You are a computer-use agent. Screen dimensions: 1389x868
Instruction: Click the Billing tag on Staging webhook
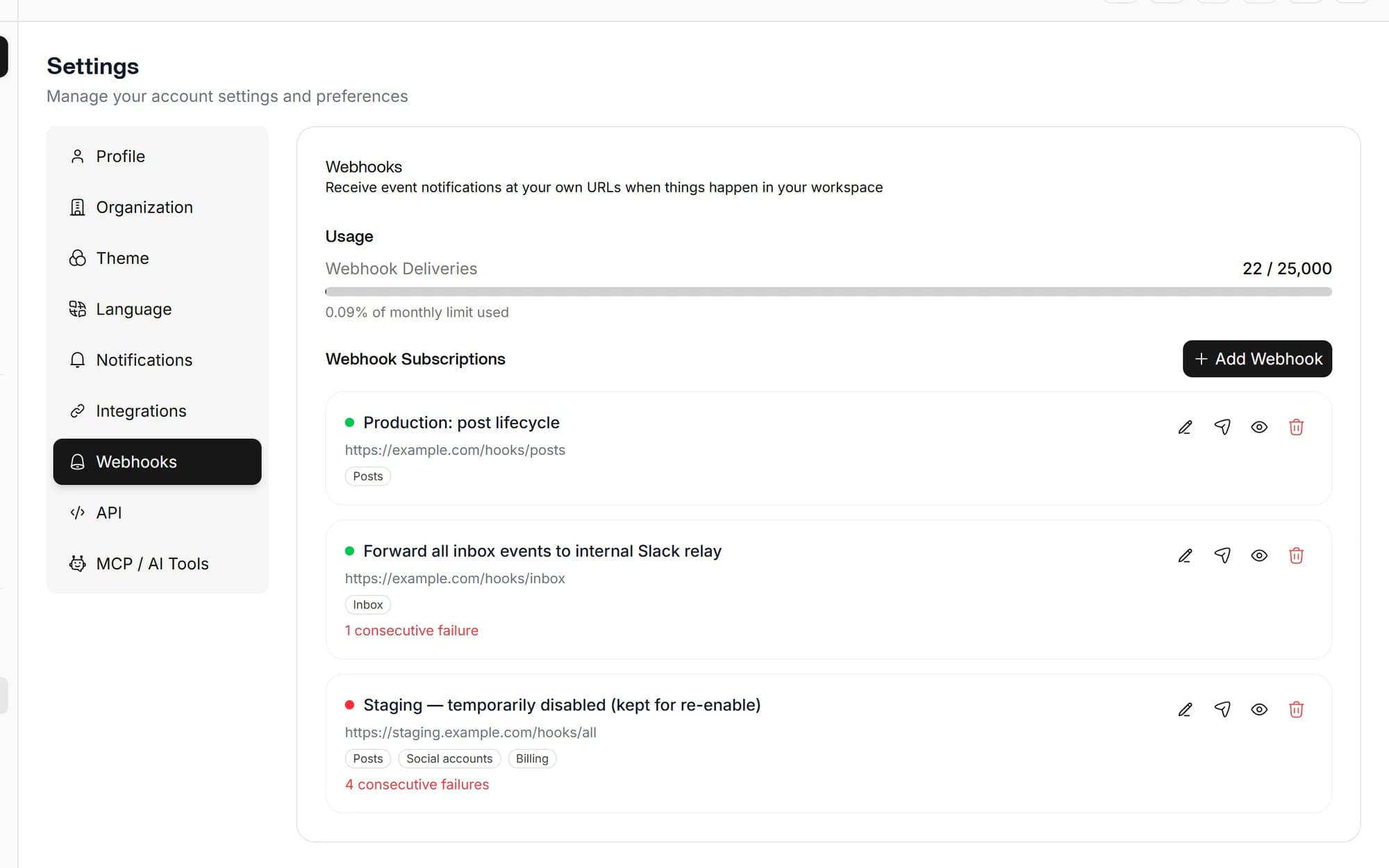point(532,759)
